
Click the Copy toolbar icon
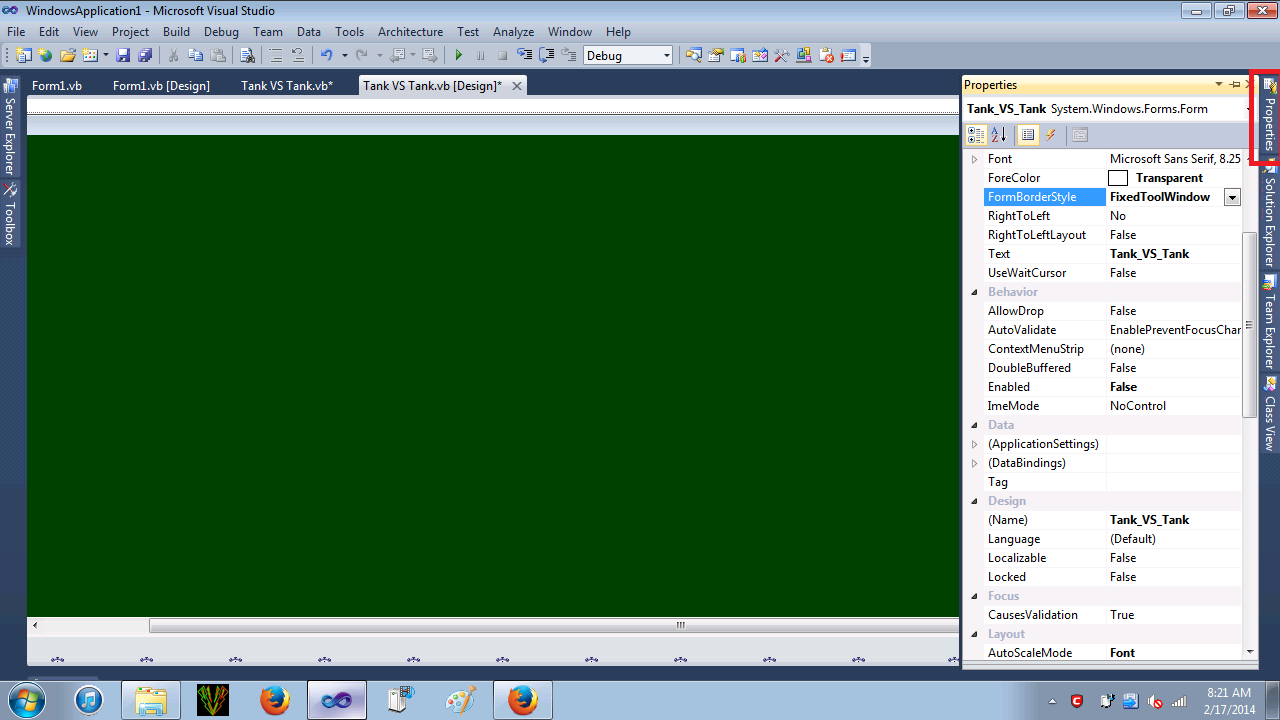pos(195,56)
